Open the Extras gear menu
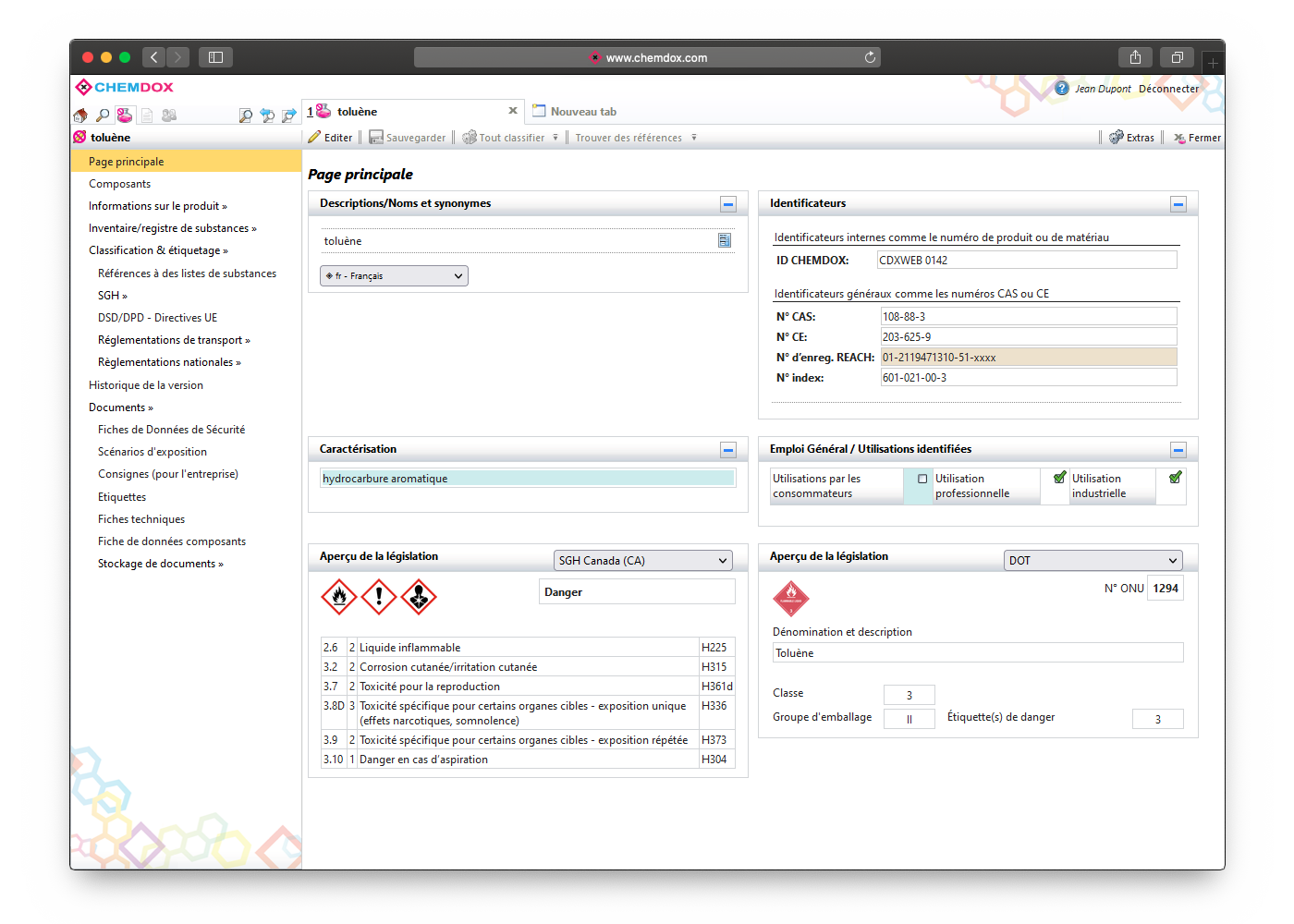Viewport: 1294px width, 924px height. 1132,138
